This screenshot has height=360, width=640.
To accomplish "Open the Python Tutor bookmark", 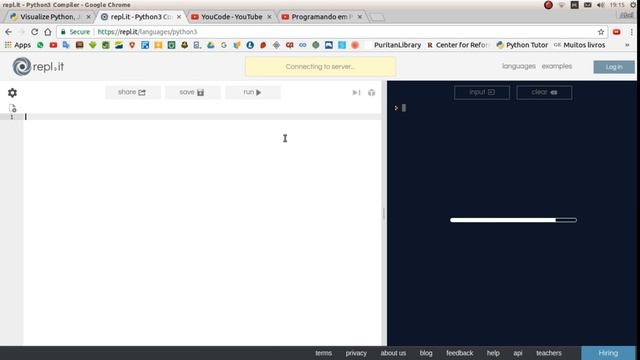I will (522, 45).
